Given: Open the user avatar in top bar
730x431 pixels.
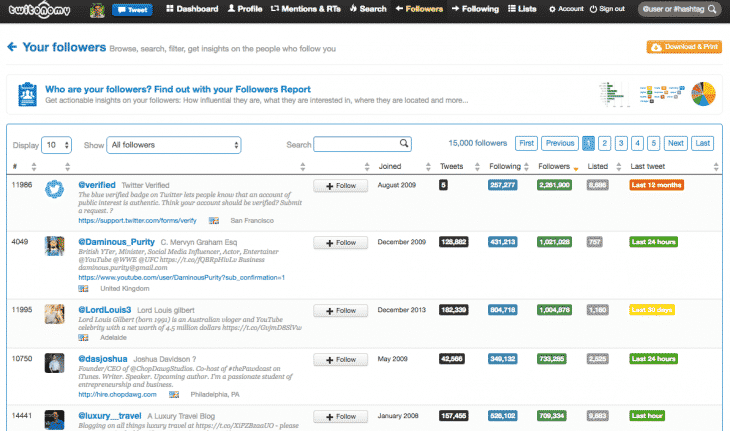Looking at the screenshot, I should point(99,10).
